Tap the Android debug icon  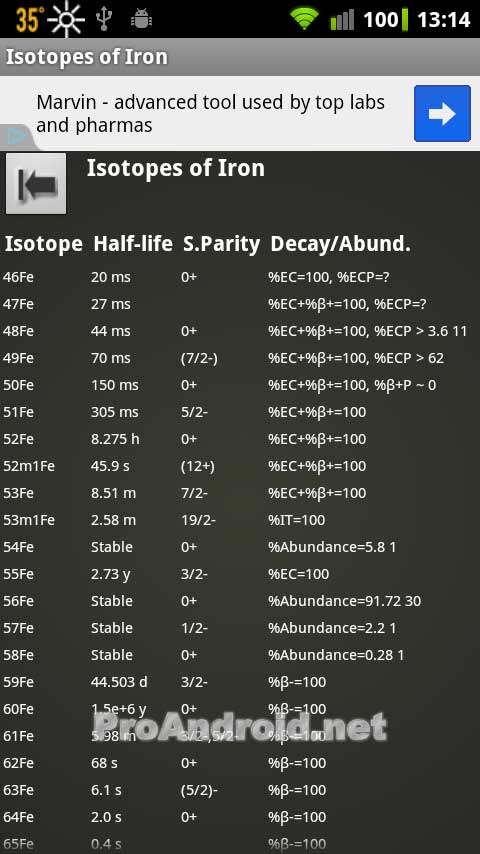pyautogui.click(x=141, y=20)
